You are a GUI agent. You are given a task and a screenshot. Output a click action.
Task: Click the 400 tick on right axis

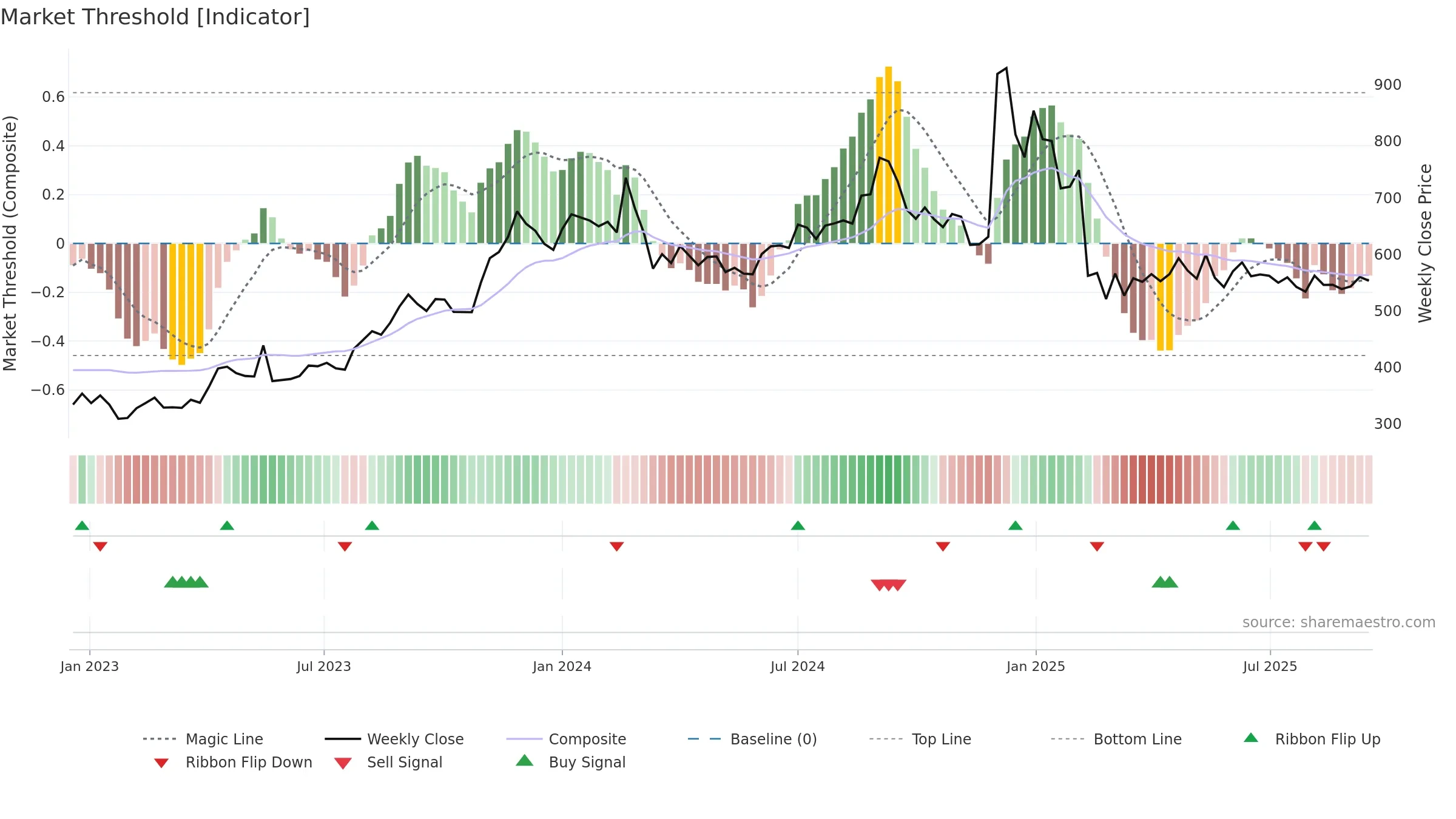(1388, 368)
